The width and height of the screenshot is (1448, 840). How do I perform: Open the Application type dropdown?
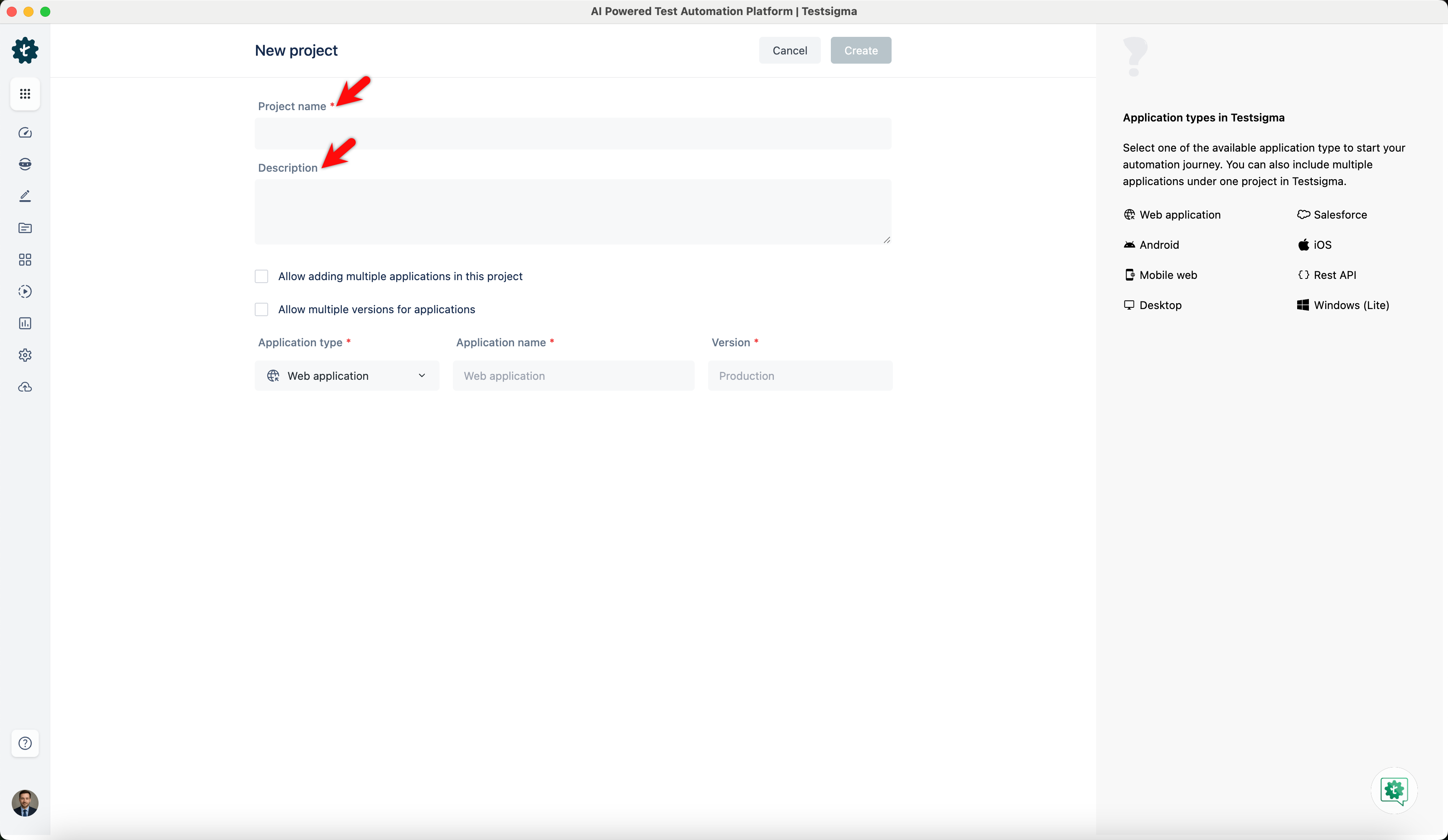tap(347, 376)
